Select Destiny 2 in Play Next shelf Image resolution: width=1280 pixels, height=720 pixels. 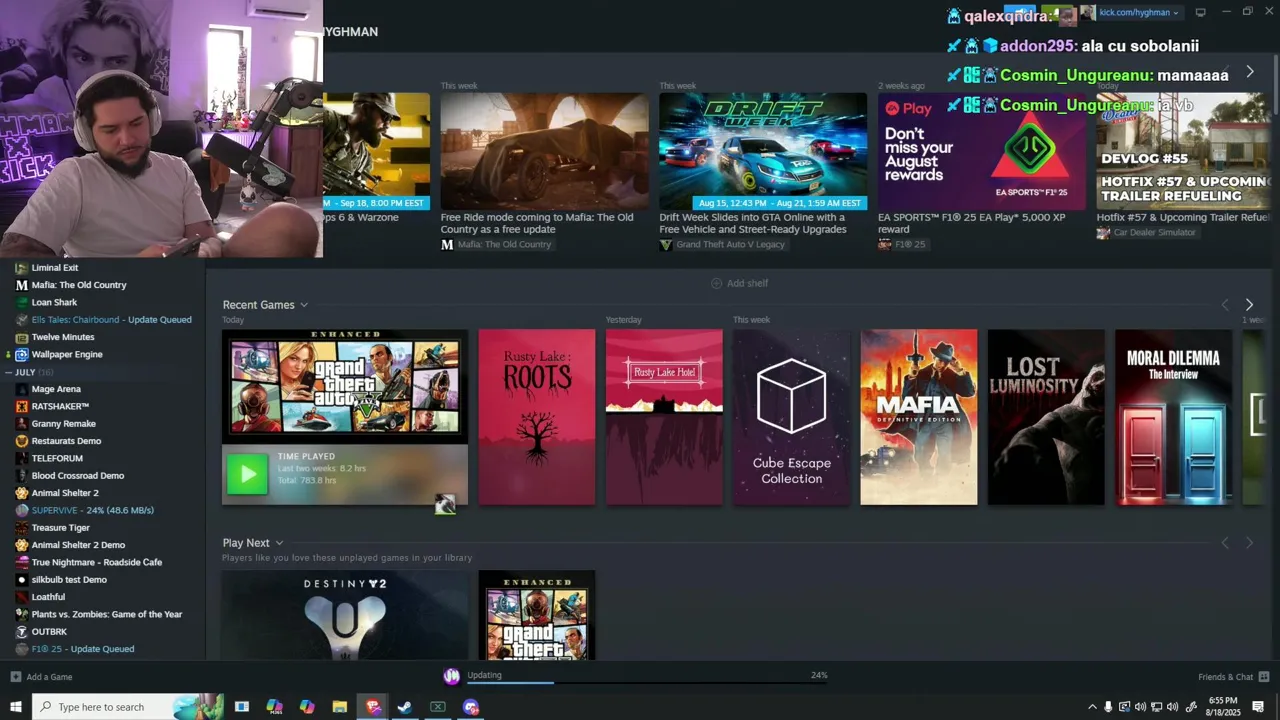pos(345,615)
